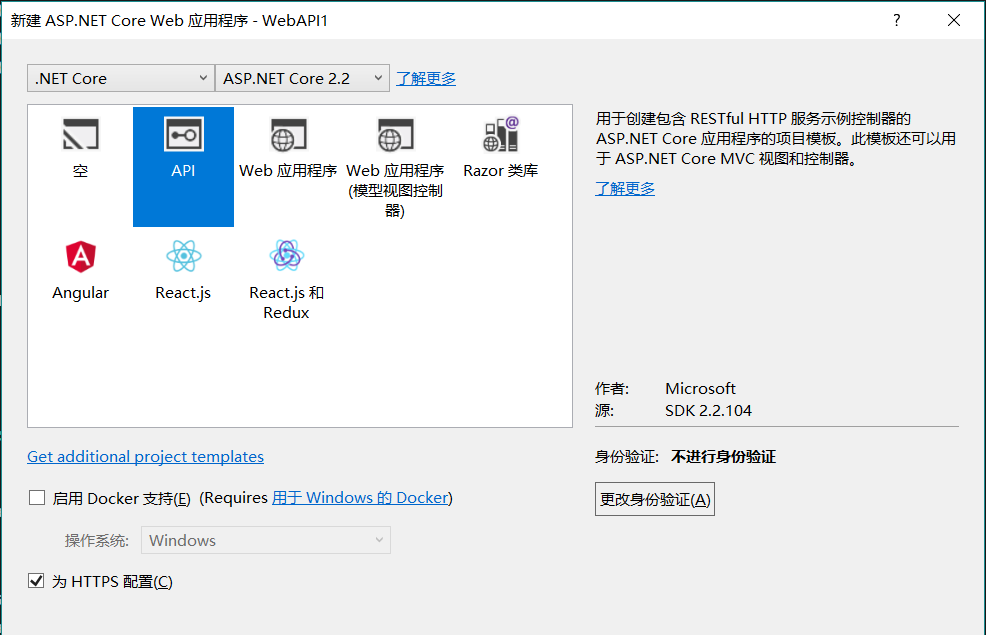Open the .NET Core framework dropdown
986x635 pixels.
pyautogui.click(x=121, y=79)
